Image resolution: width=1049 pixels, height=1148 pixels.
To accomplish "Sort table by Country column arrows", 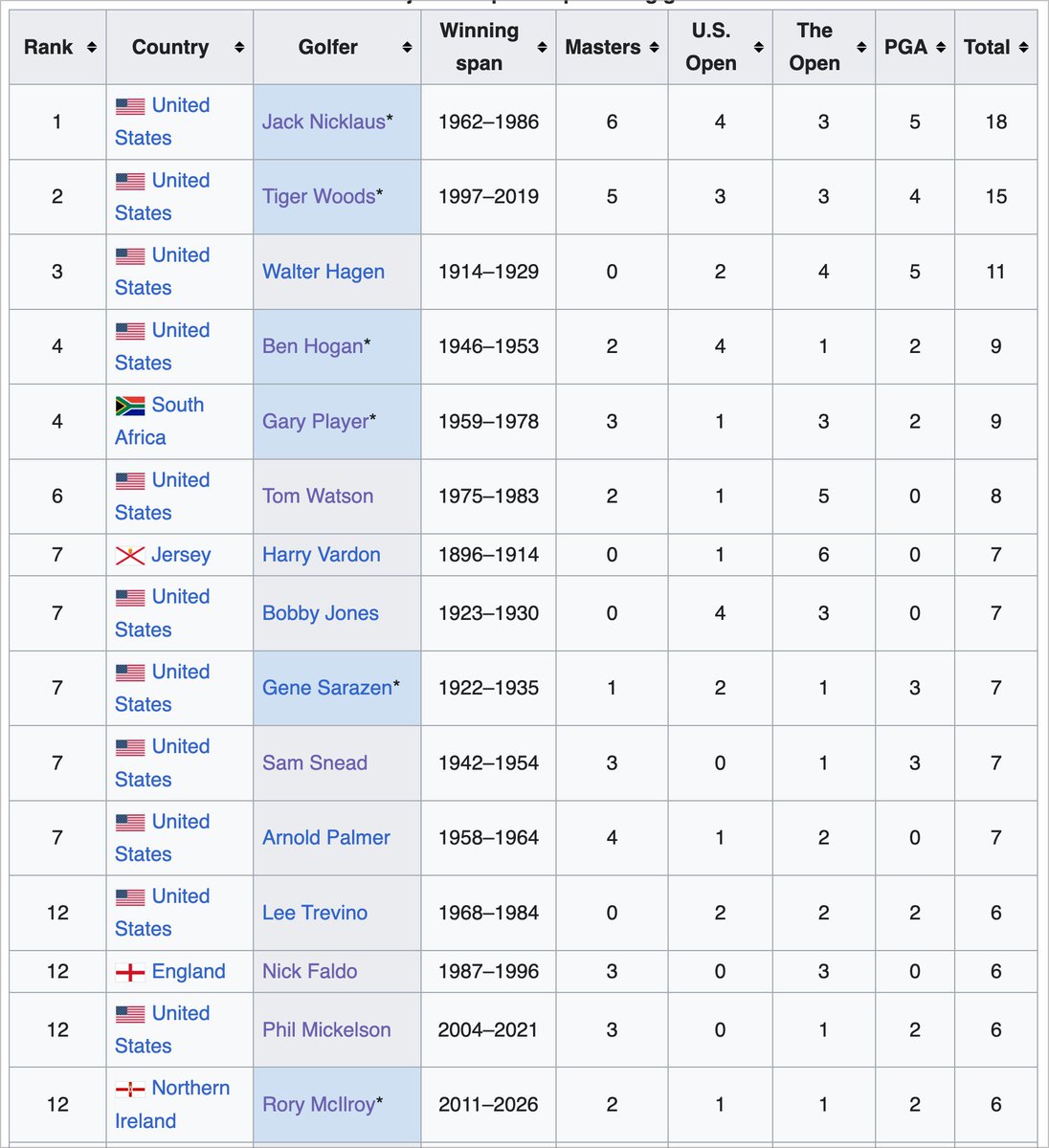I will pos(238,47).
